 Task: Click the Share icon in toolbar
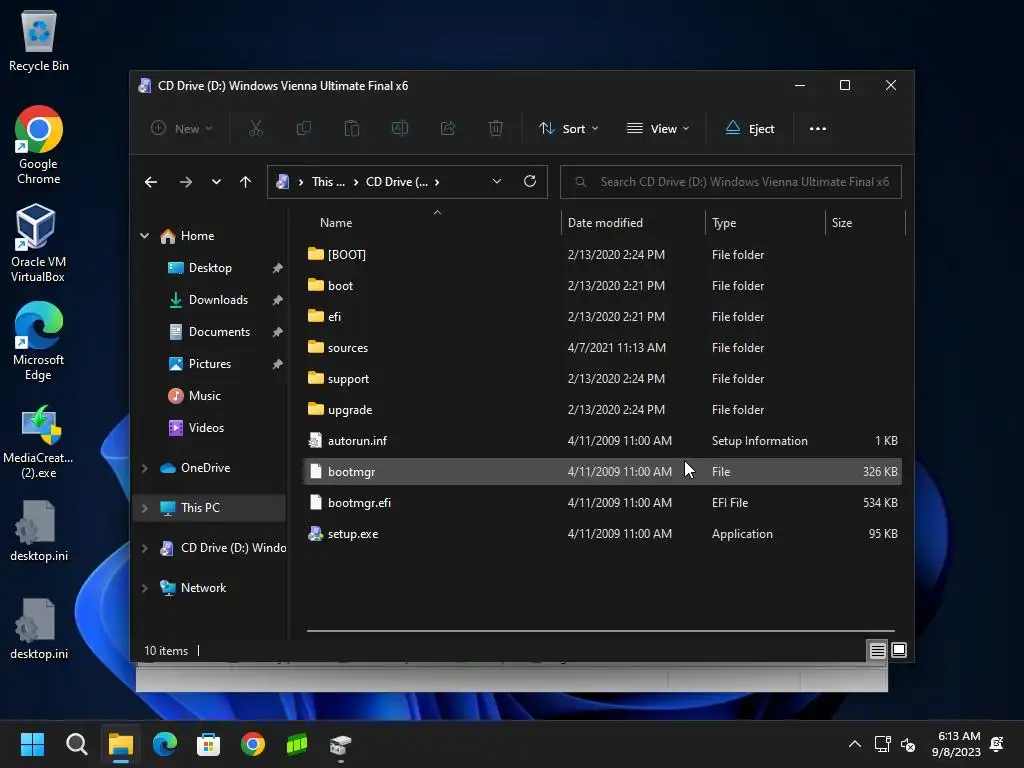(447, 129)
